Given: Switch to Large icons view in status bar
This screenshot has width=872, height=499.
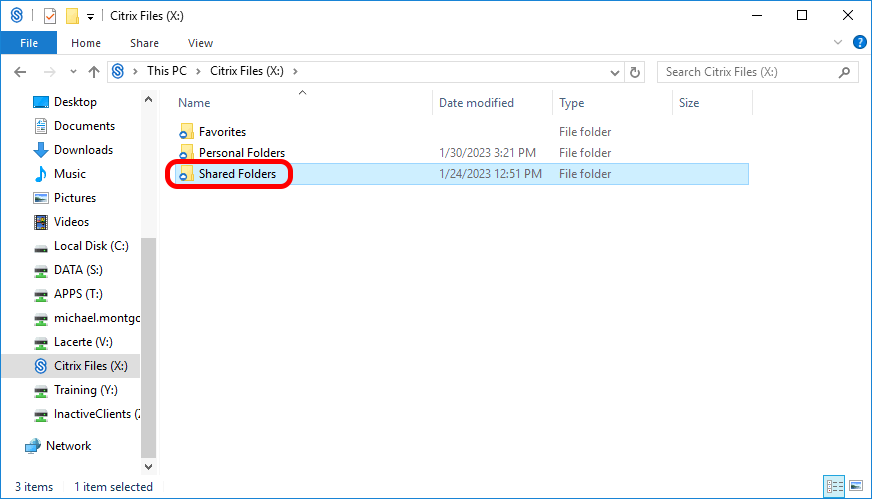Looking at the screenshot, I should click(x=856, y=486).
